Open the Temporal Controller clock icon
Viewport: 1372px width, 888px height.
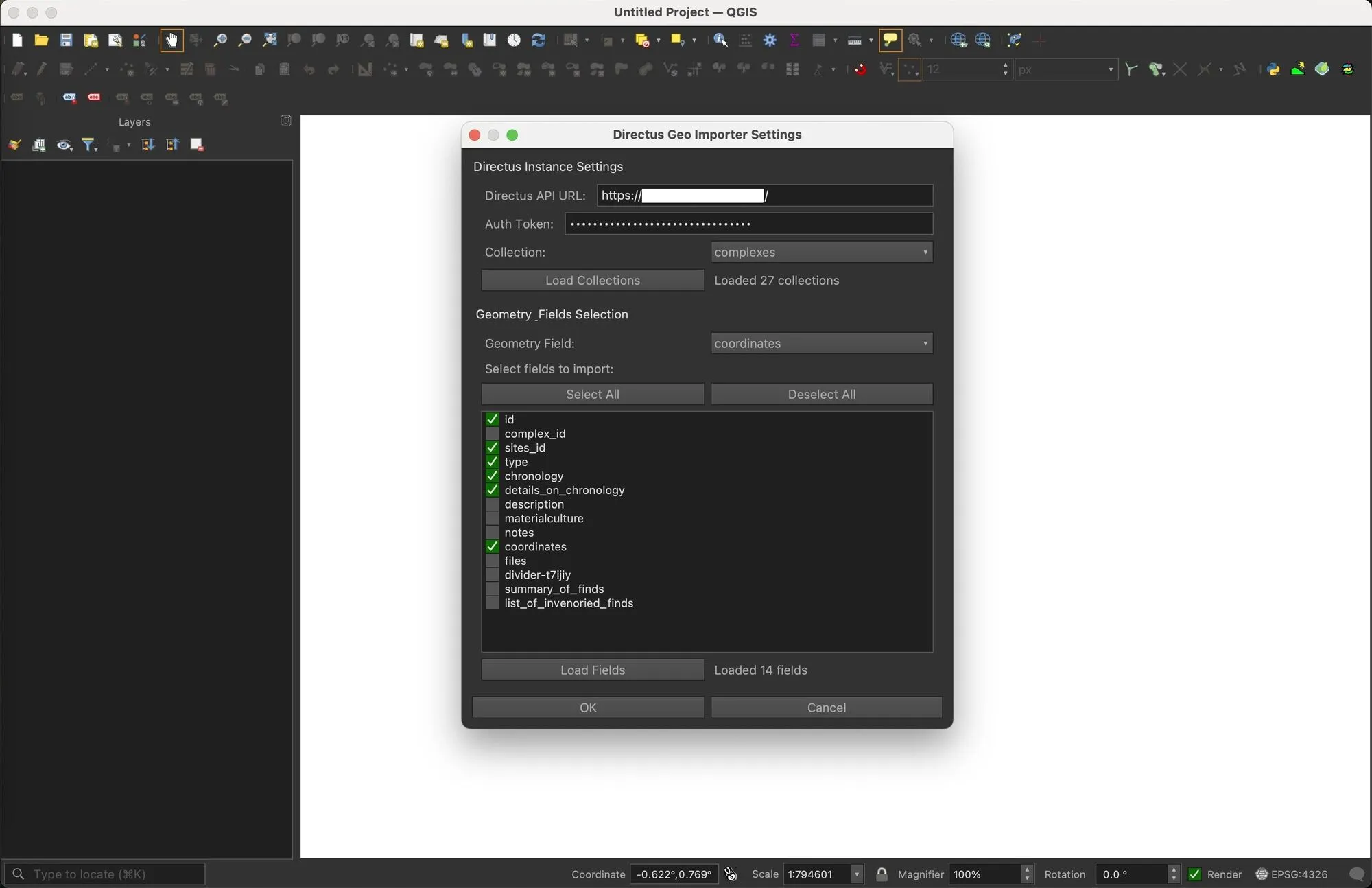pos(513,40)
